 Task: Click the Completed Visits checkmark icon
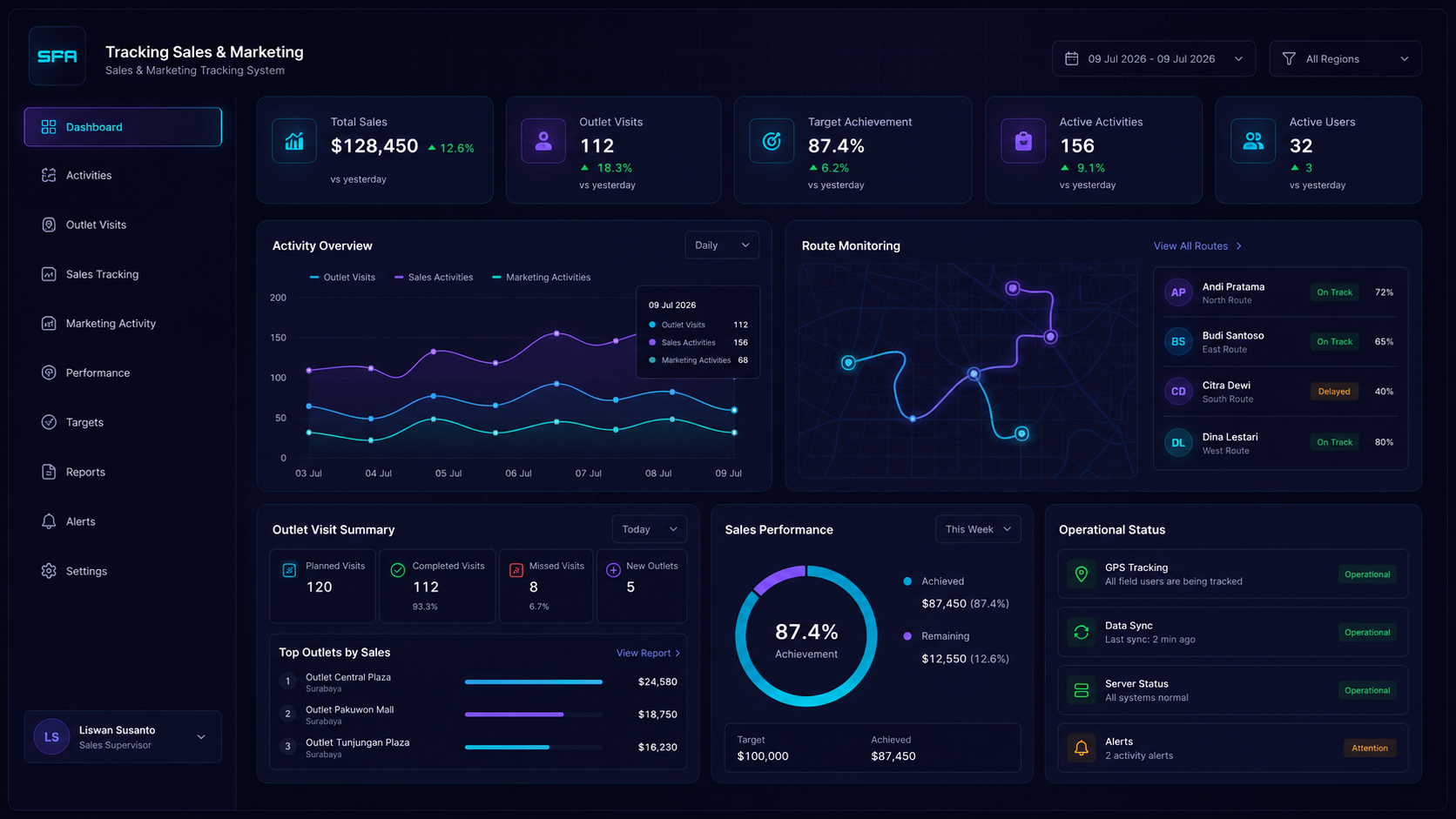pyautogui.click(x=398, y=570)
